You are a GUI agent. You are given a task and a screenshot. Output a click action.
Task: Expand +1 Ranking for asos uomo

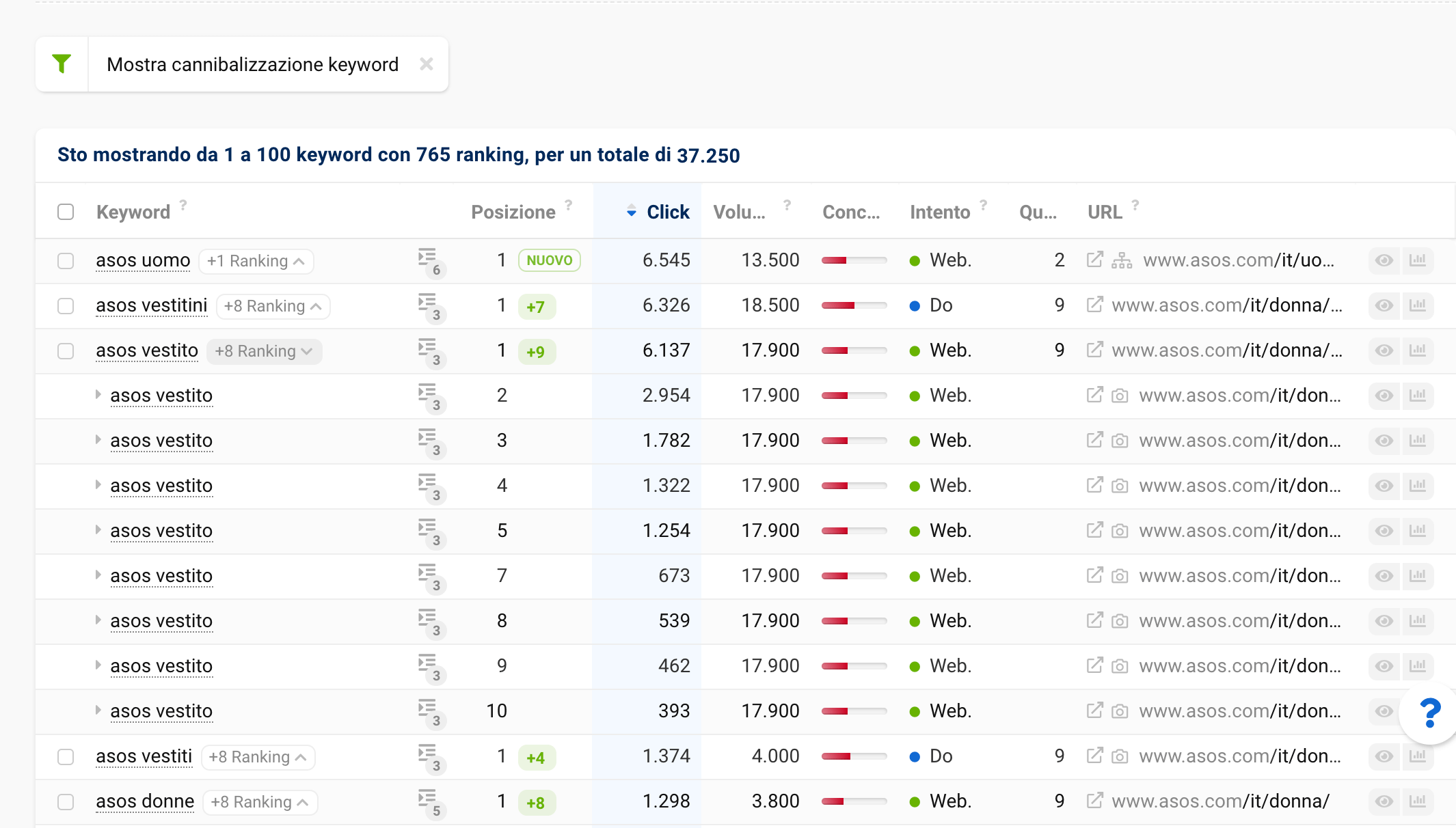point(256,261)
